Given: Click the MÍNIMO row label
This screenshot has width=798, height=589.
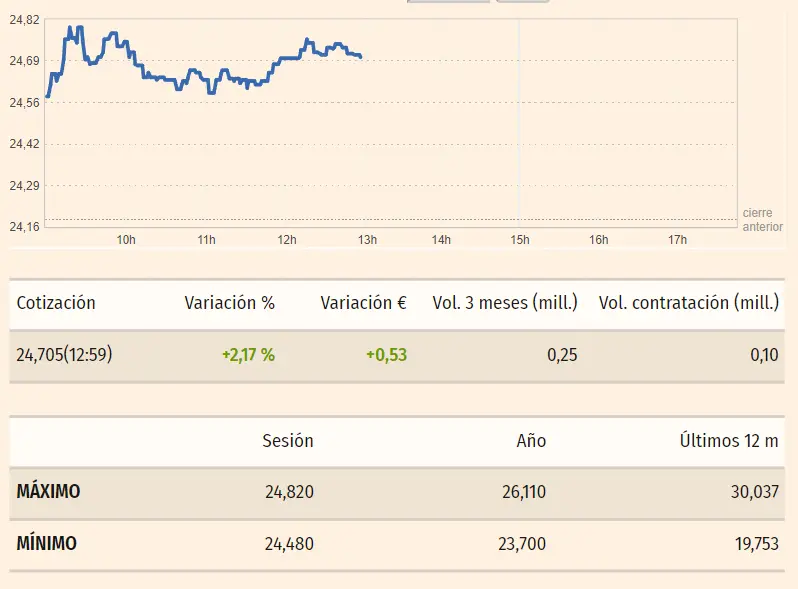Looking at the screenshot, I should point(46,544).
